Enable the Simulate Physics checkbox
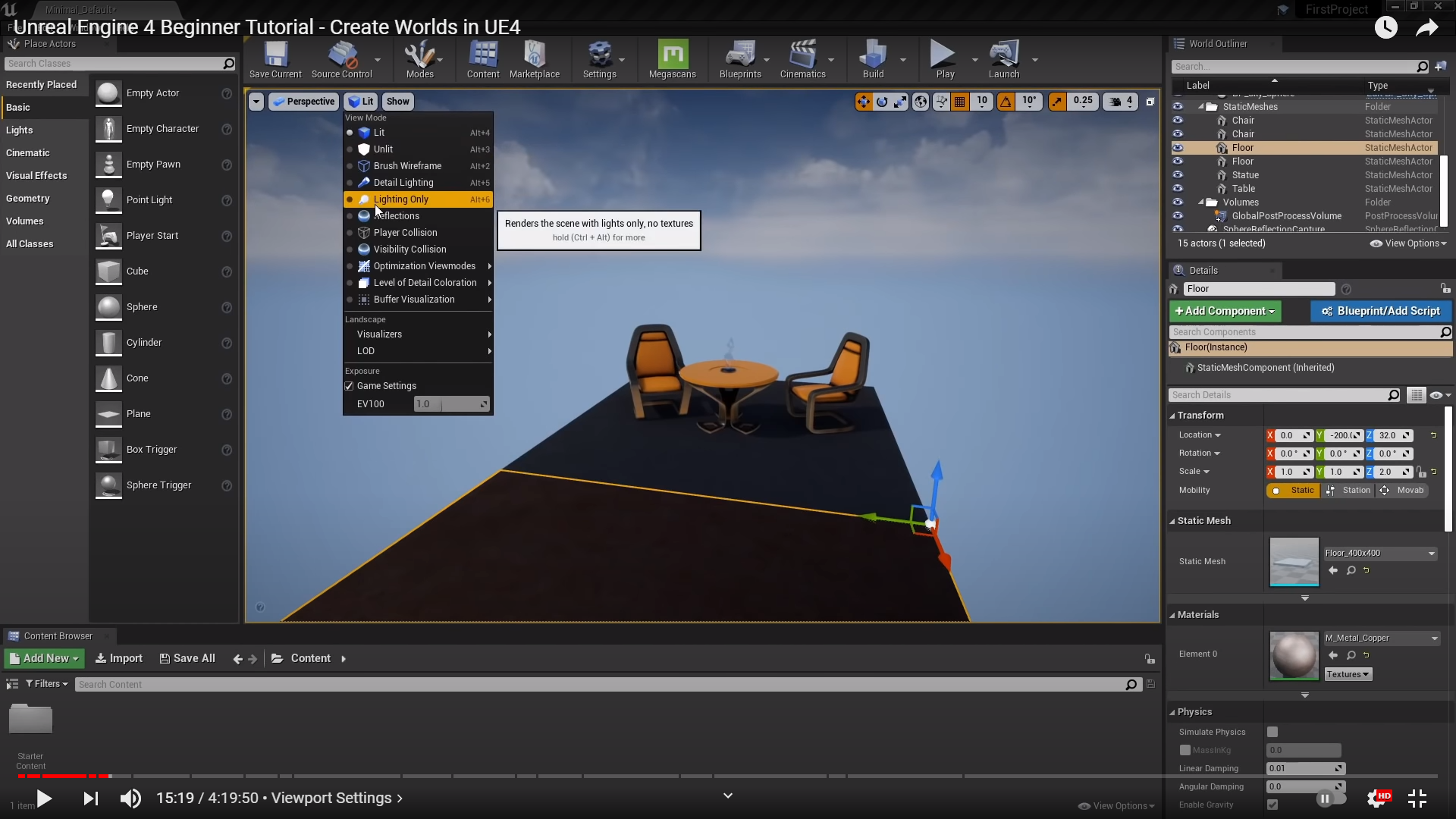This screenshot has width=1456, height=819. [1272, 732]
